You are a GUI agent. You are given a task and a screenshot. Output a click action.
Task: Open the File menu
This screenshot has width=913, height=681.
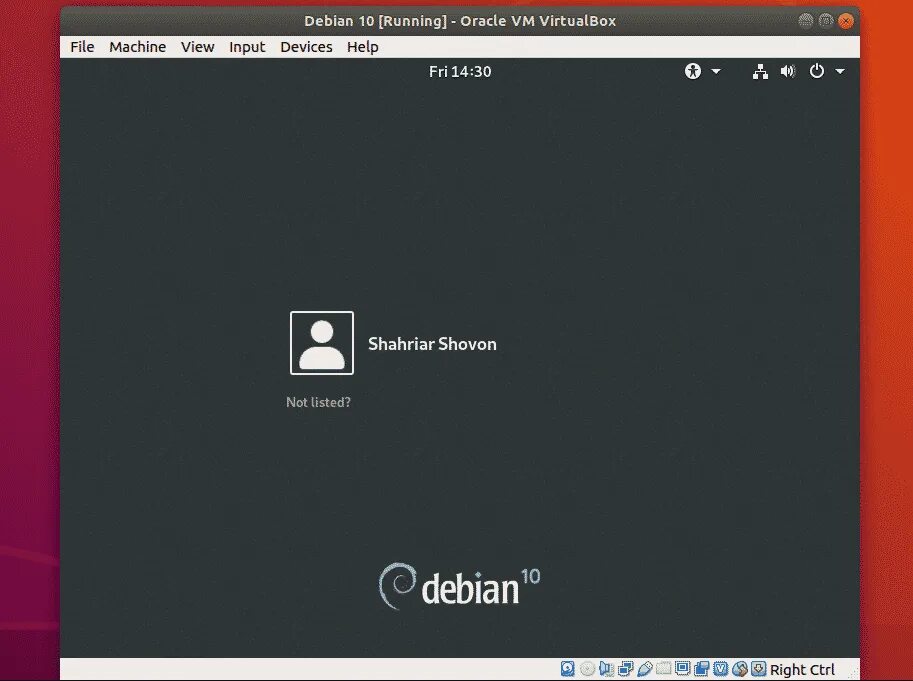(x=82, y=47)
